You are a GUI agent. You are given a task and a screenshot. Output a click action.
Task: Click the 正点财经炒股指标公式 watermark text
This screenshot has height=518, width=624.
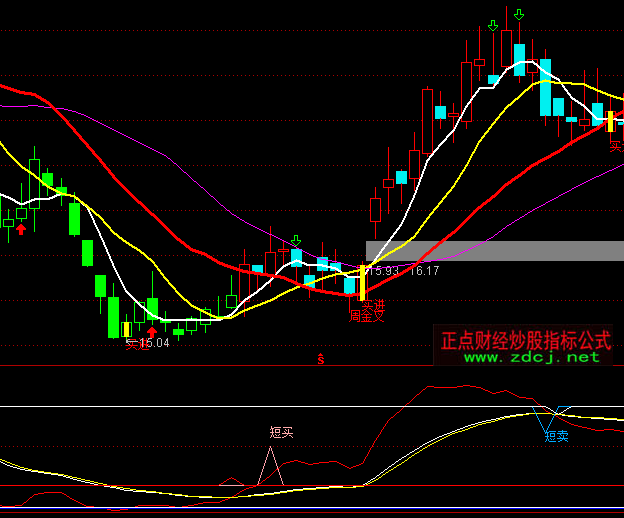(526, 340)
